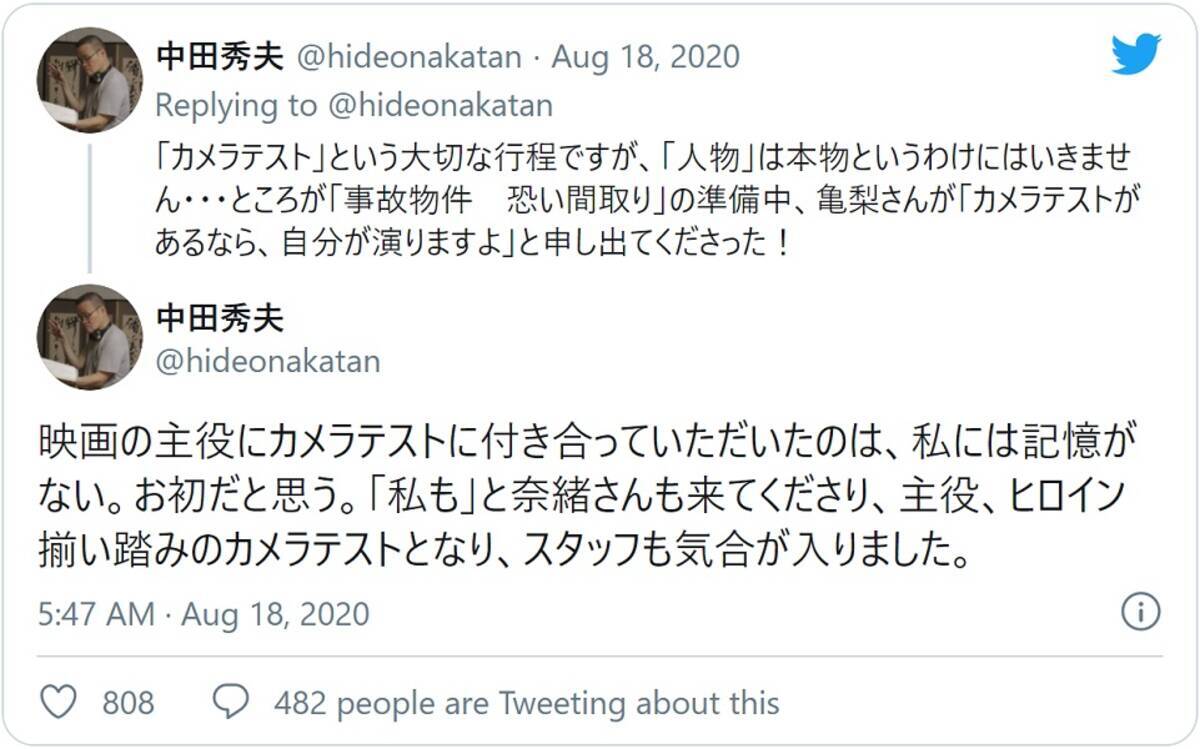
Task: Click the reply speech bubble icon
Action: point(232,702)
